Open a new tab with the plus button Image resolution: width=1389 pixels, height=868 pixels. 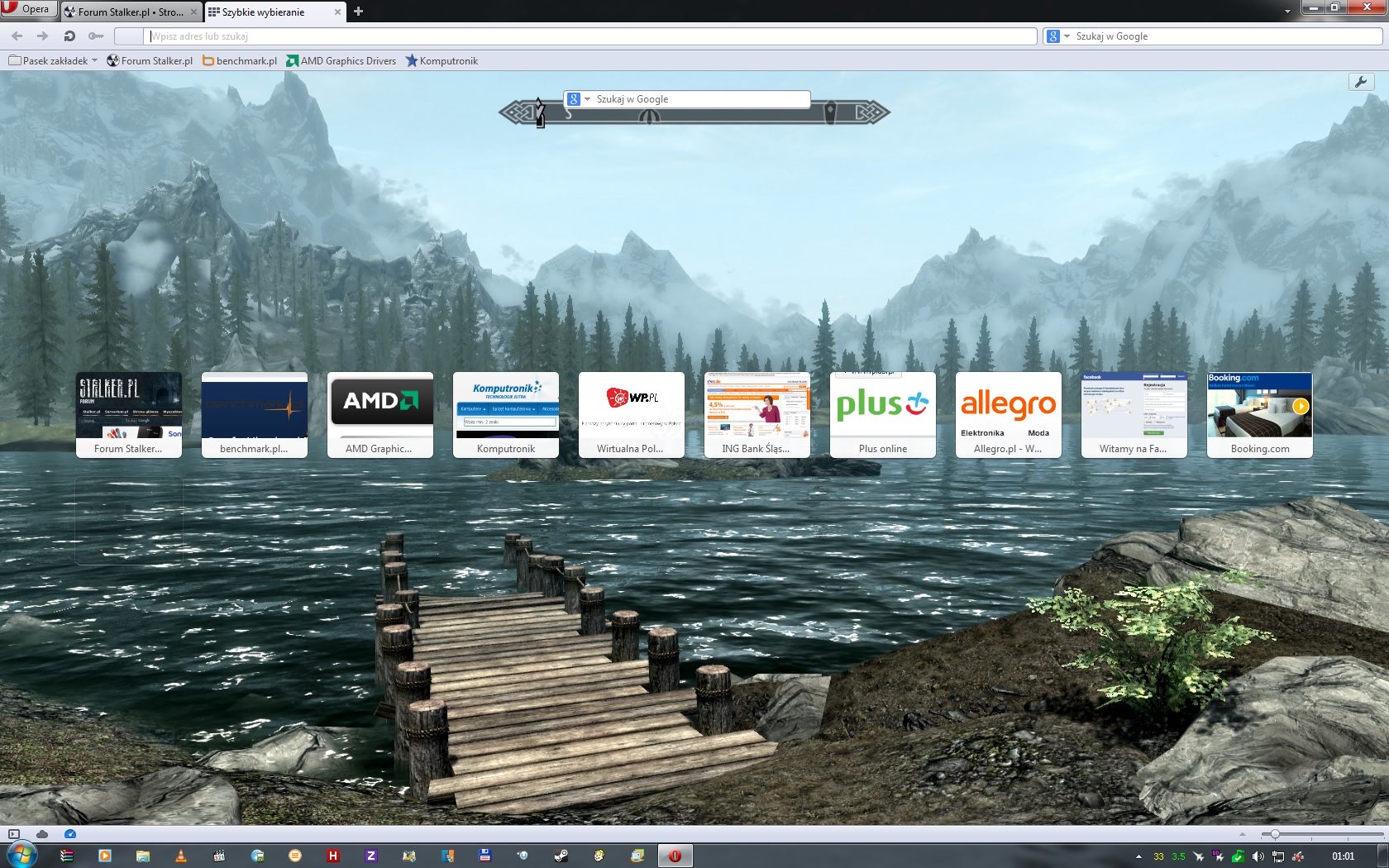coord(358,12)
